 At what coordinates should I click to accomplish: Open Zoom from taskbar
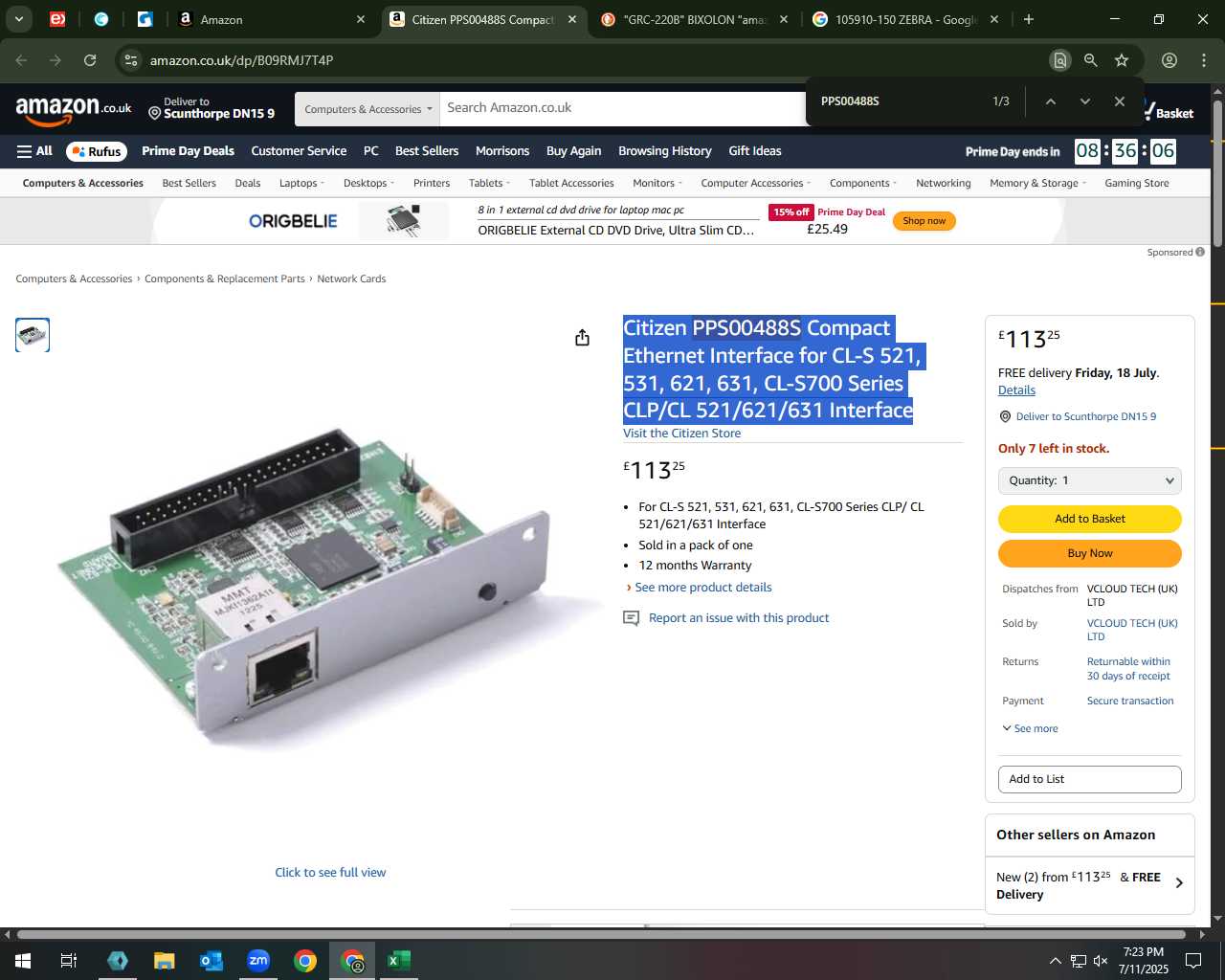[258, 961]
